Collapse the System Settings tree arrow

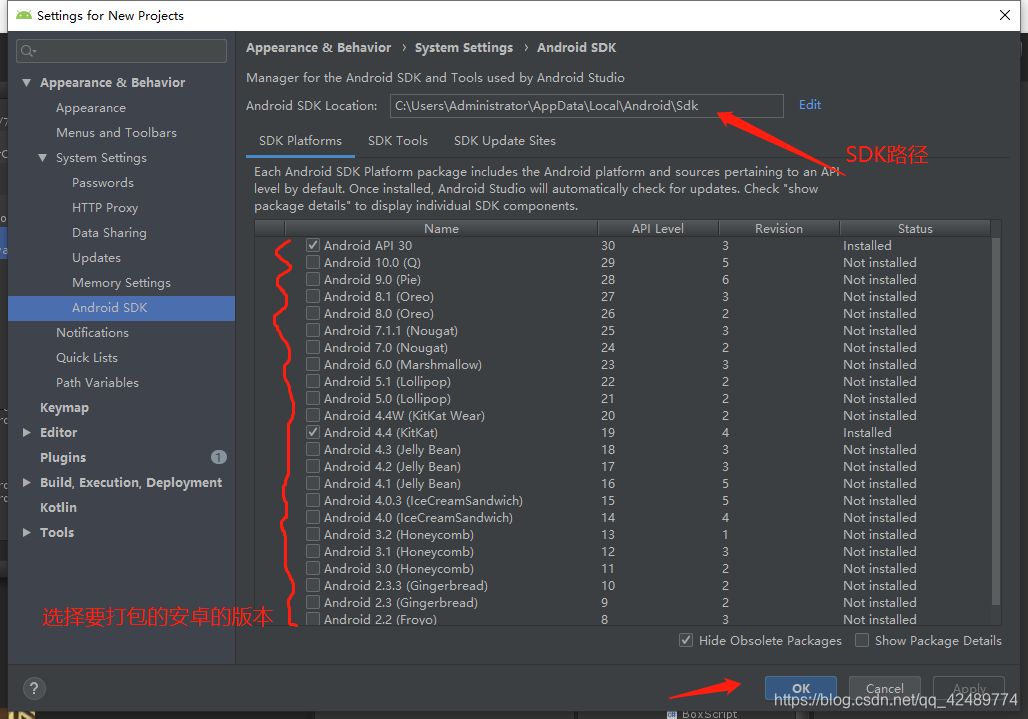click(43, 158)
